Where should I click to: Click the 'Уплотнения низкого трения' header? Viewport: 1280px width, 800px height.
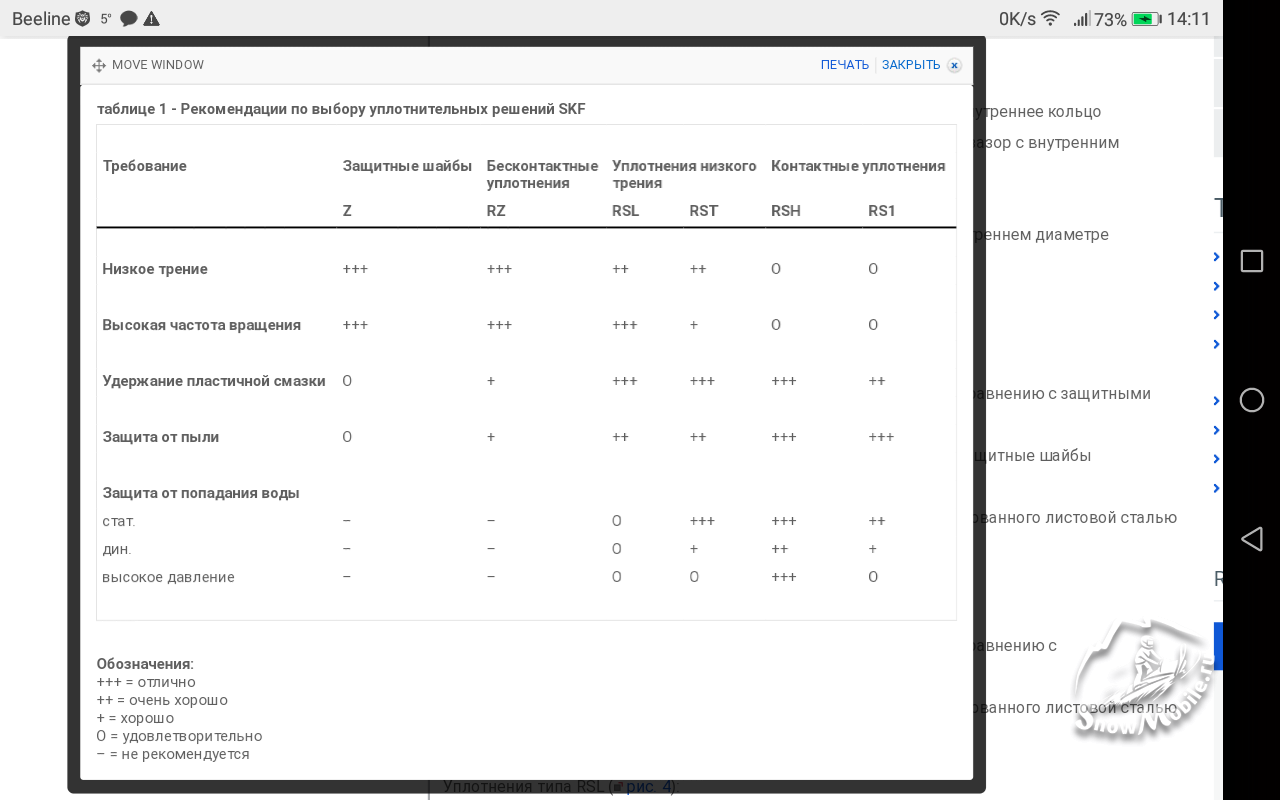[x=684, y=174]
